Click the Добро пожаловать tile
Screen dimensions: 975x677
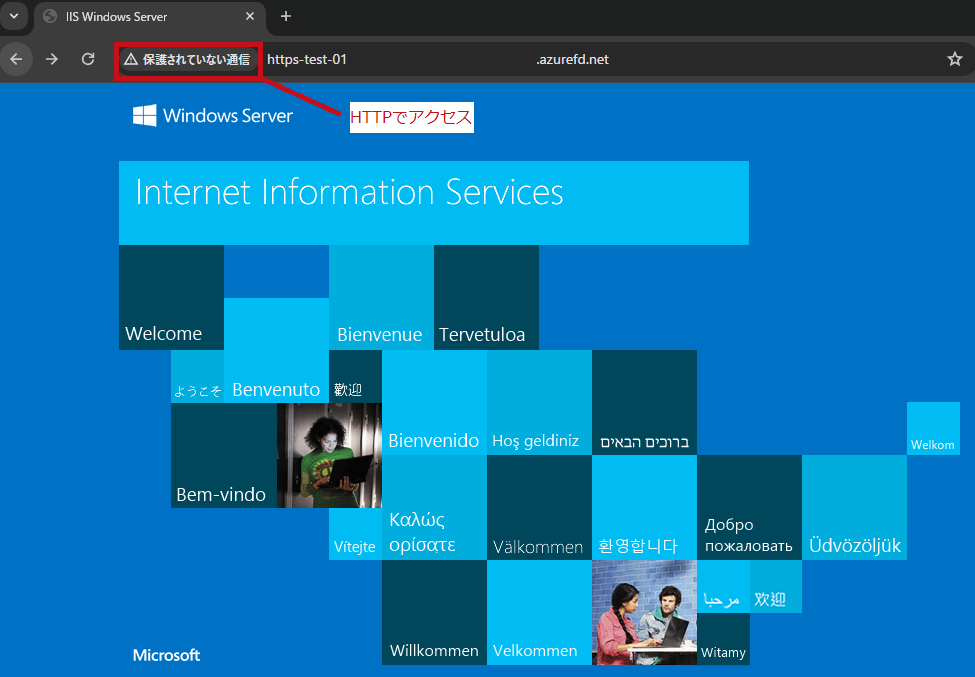coord(749,507)
